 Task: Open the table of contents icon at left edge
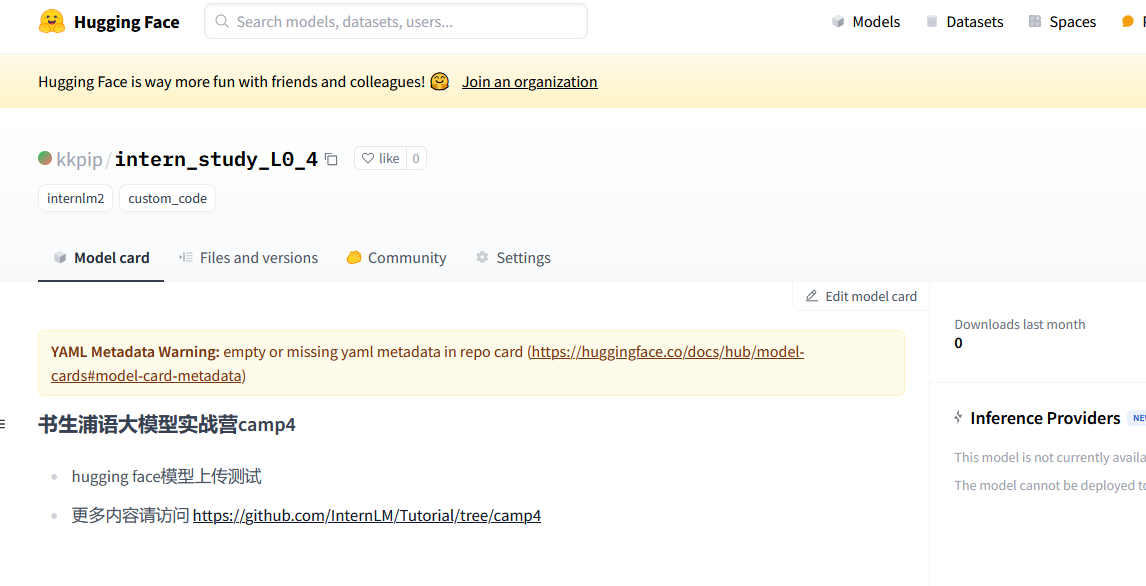pyautogui.click(x=3, y=424)
